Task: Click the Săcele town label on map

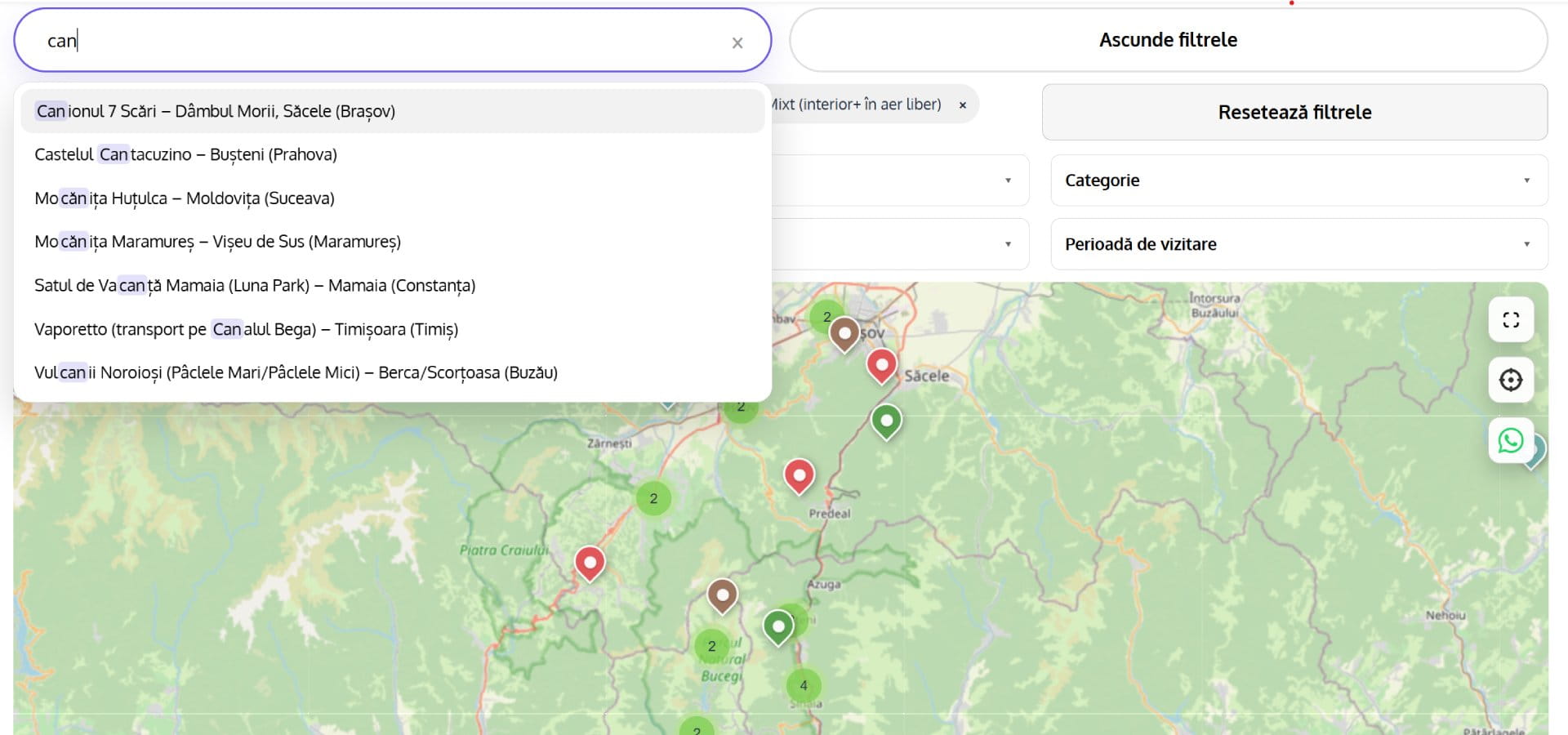Action: 927,376
